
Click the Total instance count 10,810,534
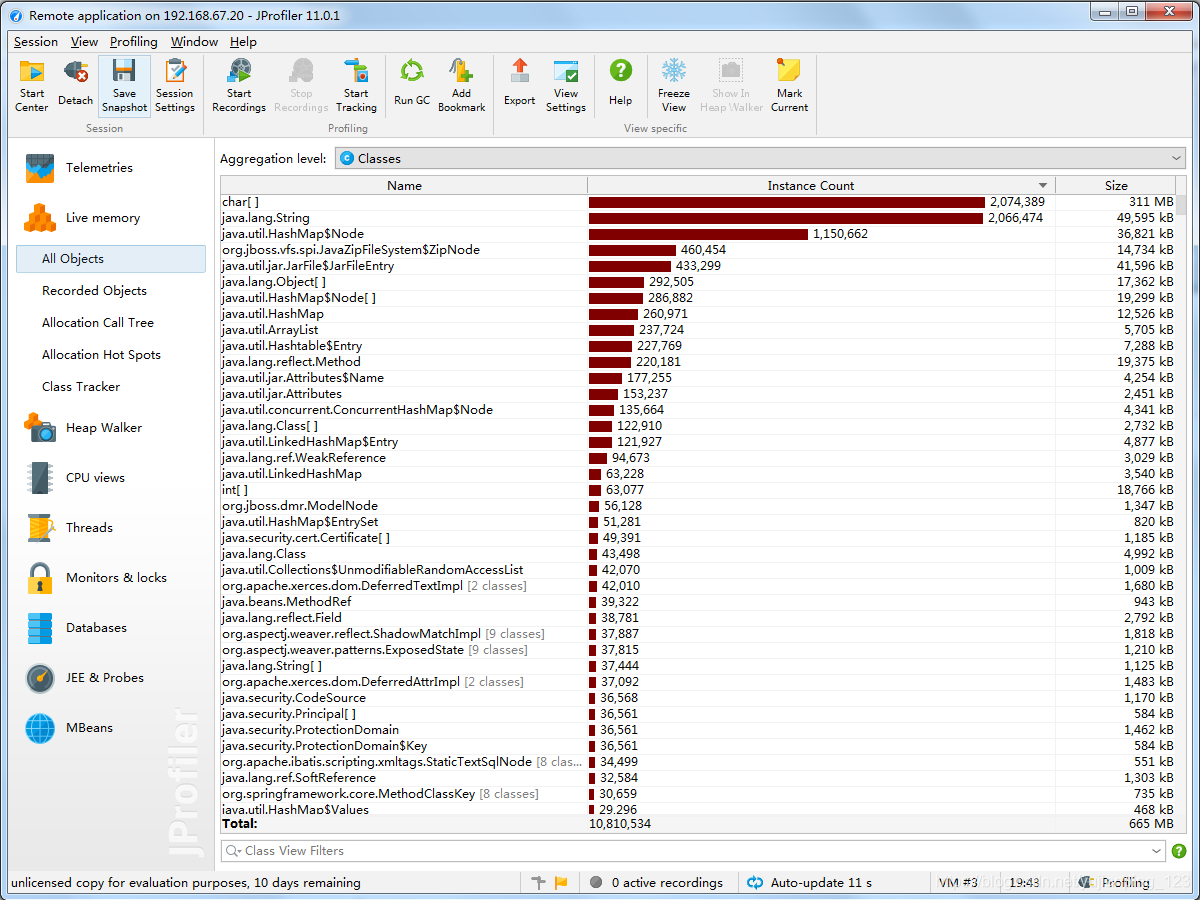pos(620,824)
